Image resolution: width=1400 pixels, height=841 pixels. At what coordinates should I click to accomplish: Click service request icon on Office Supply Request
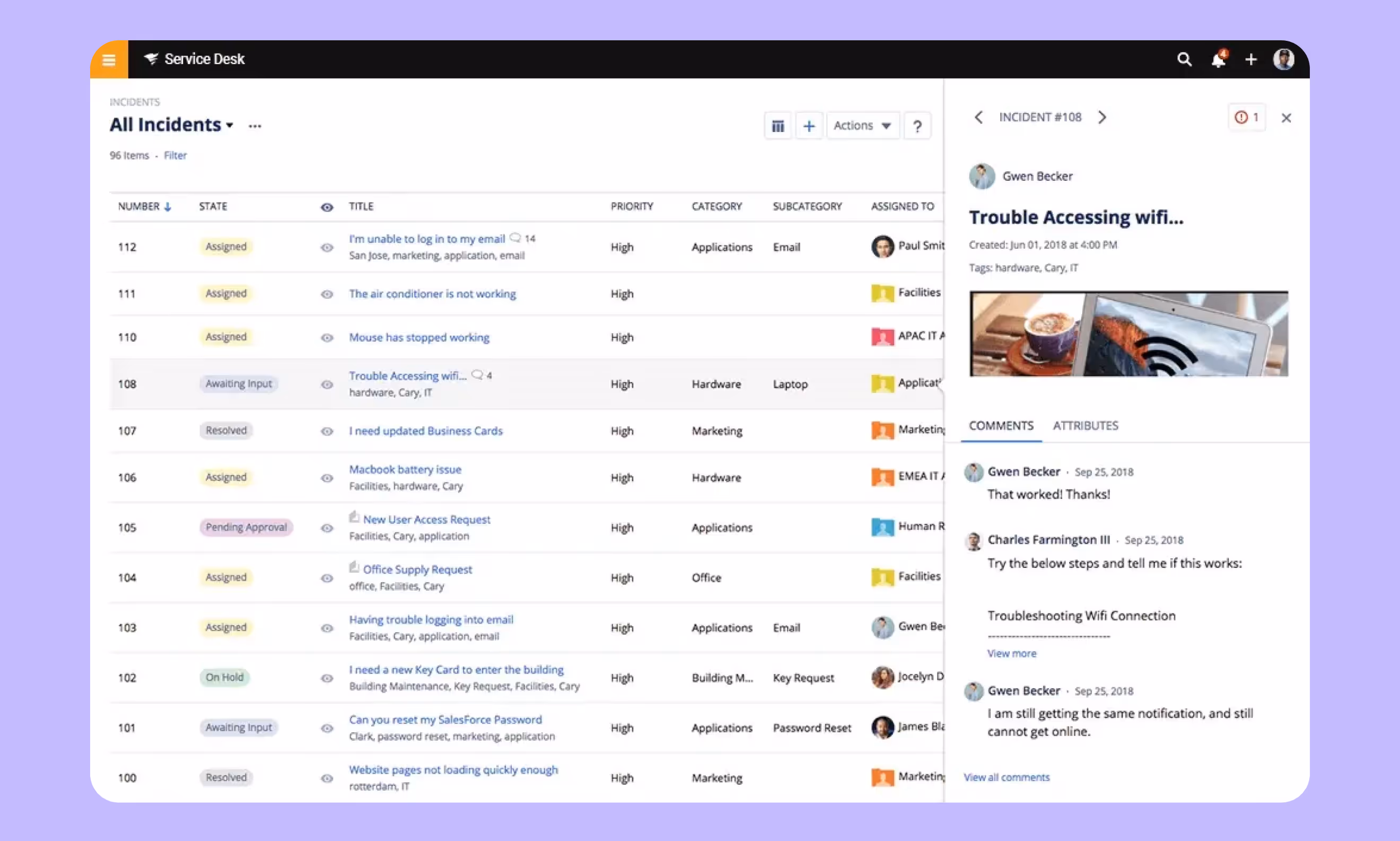tap(354, 567)
